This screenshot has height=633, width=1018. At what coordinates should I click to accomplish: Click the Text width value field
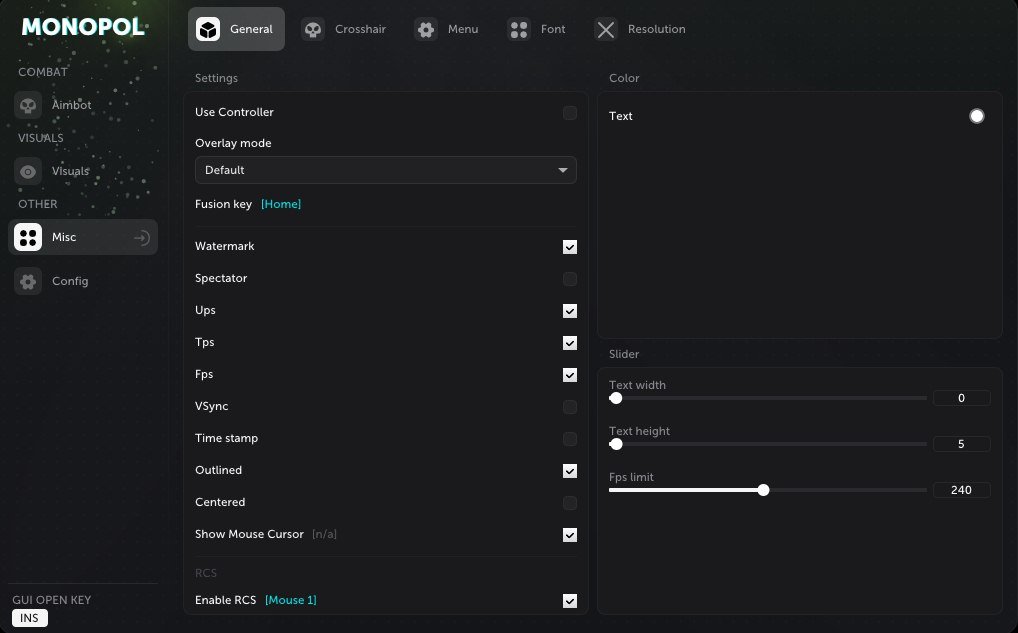[962, 398]
